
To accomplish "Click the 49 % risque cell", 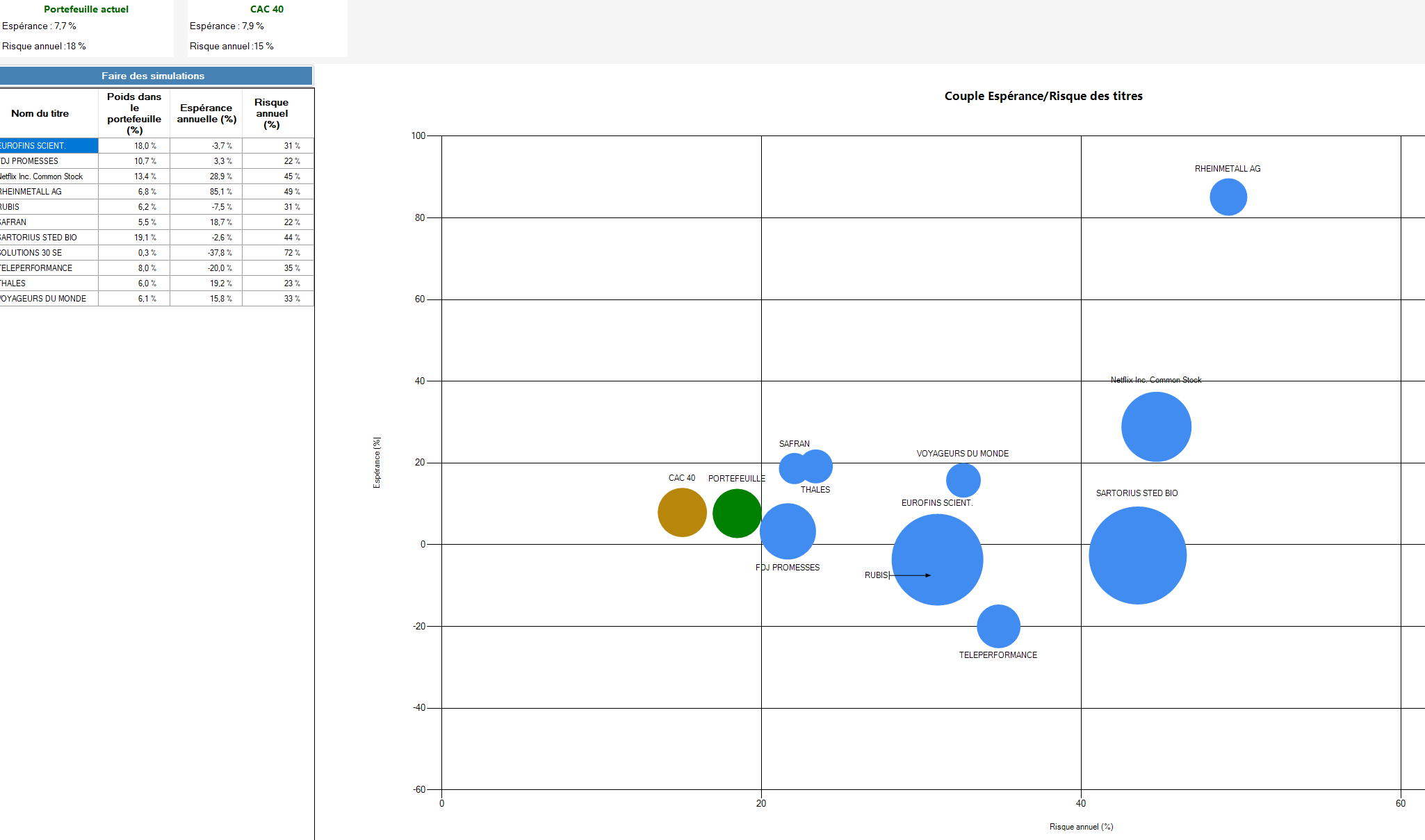I will [x=278, y=192].
